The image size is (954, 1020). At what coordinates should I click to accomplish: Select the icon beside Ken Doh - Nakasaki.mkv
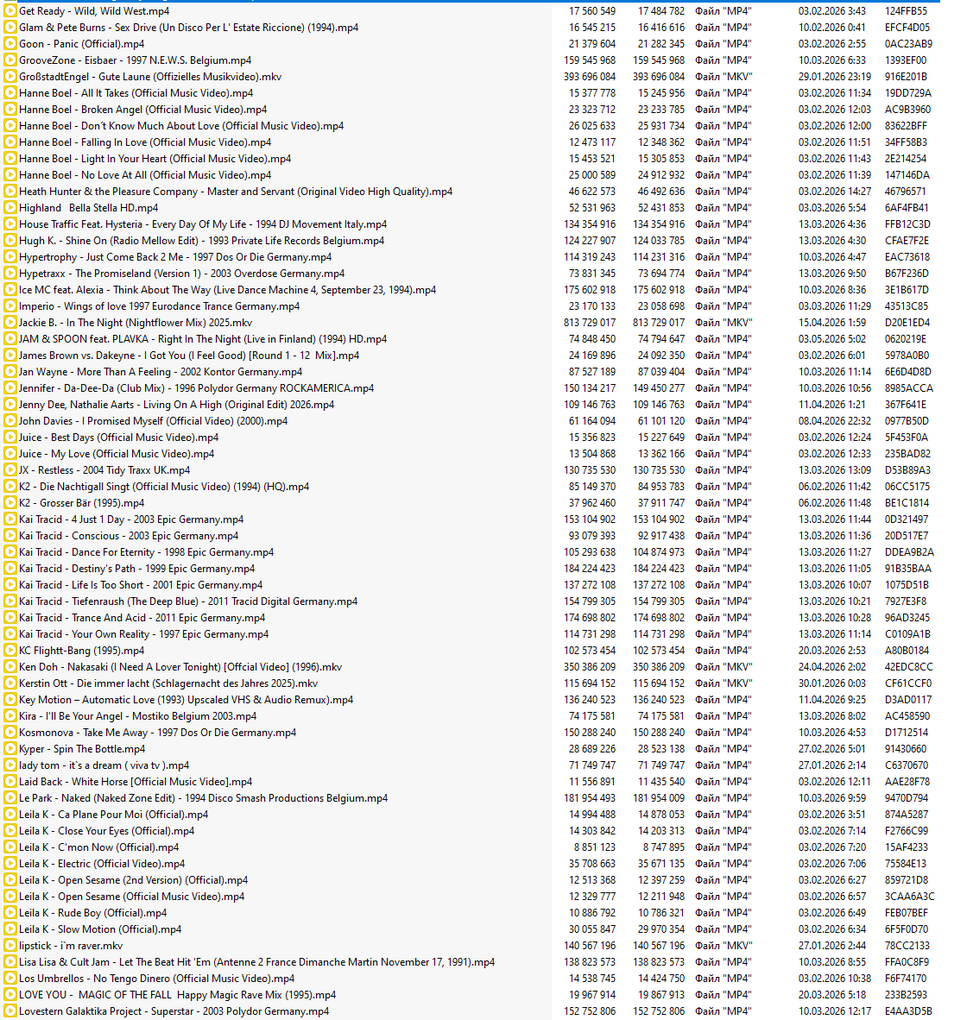pyautogui.click(x=10, y=667)
